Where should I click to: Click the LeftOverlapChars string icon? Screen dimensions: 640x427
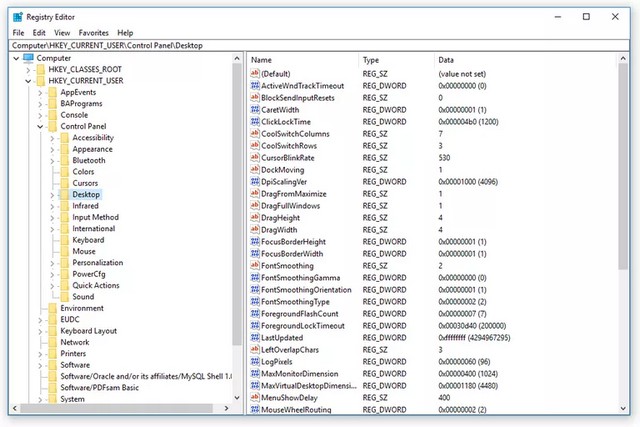coord(255,349)
